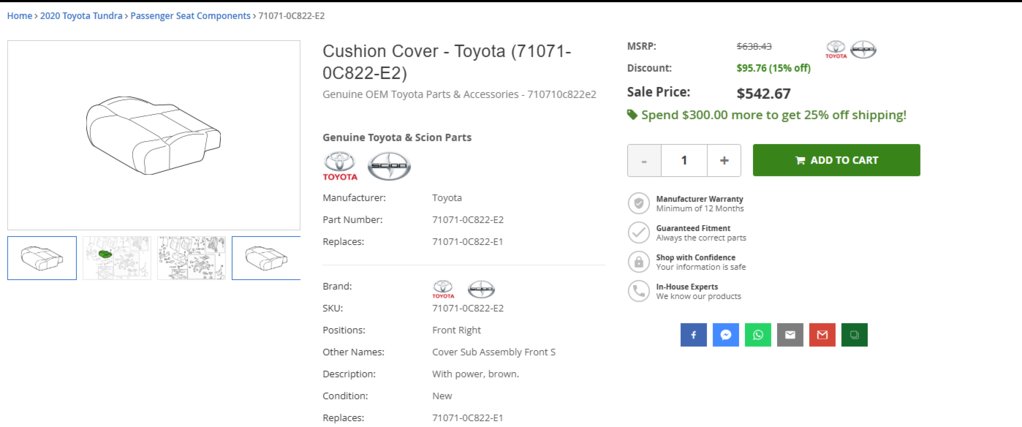This screenshot has width=1022, height=427.
Task: Open 2020 Toyota Tundra breadcrumb
Action: coord(82,16)
